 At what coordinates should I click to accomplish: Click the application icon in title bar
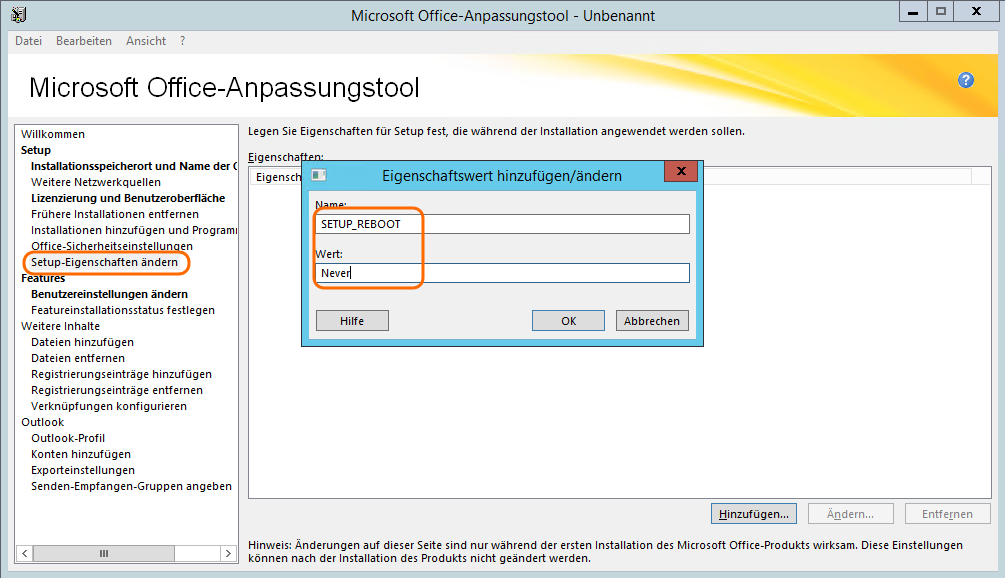tap(19, 15)
